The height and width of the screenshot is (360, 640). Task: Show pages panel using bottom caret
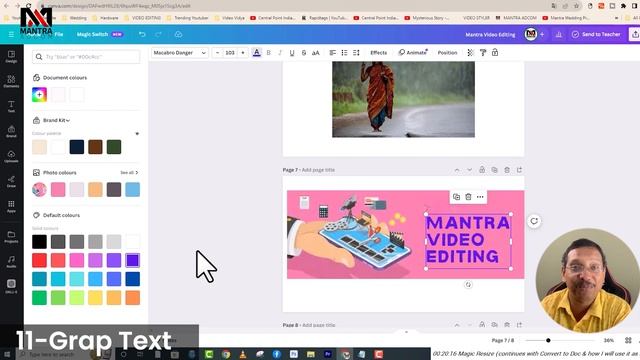(x=406, y=332)
